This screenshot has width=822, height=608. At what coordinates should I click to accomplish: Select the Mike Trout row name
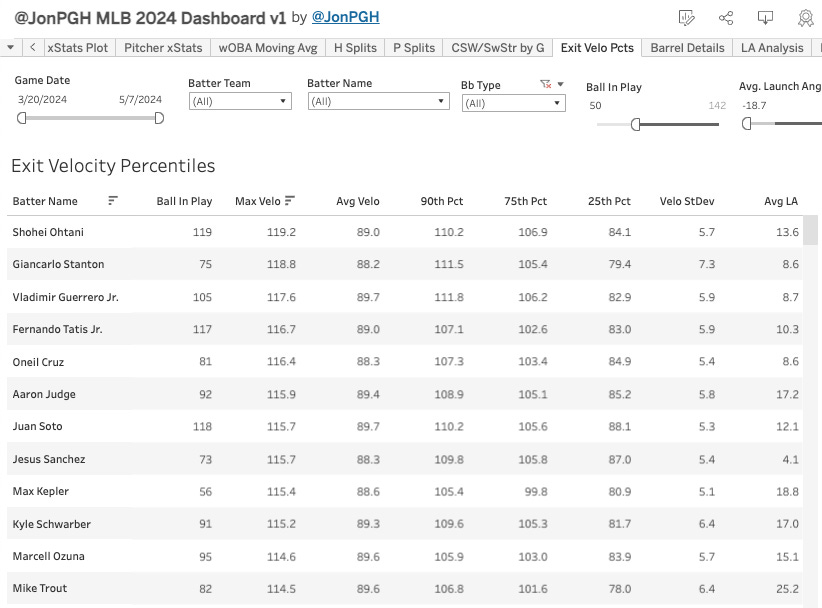coord(39,588)
